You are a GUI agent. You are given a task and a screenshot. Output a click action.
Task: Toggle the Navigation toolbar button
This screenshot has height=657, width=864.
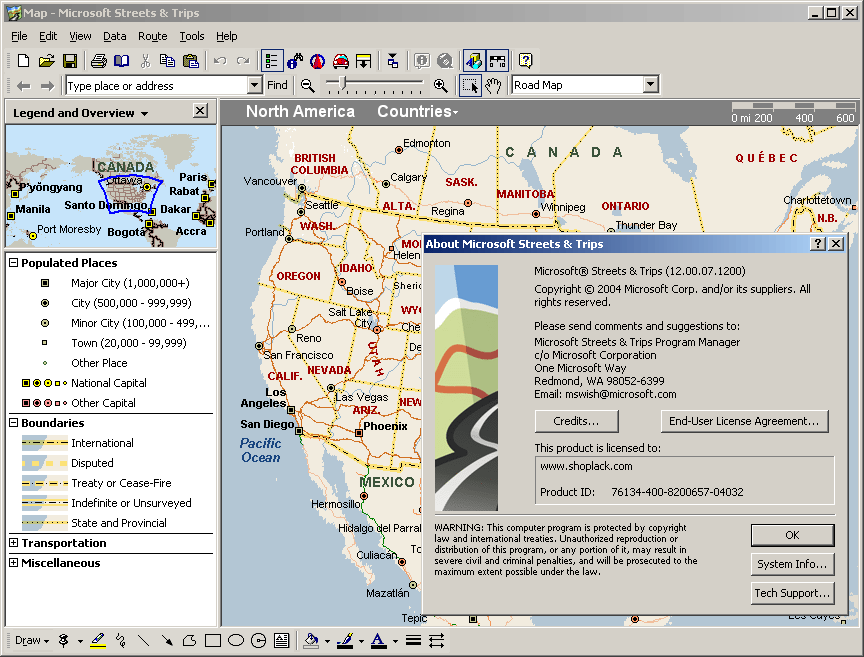pyautogui.click(x=497, y=61)
